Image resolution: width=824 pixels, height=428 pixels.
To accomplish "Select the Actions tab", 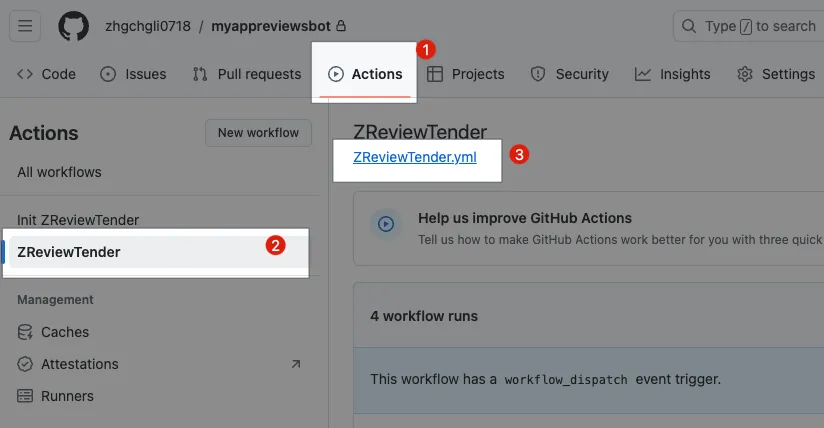I will pyautogui.click(x=365, y=74).
